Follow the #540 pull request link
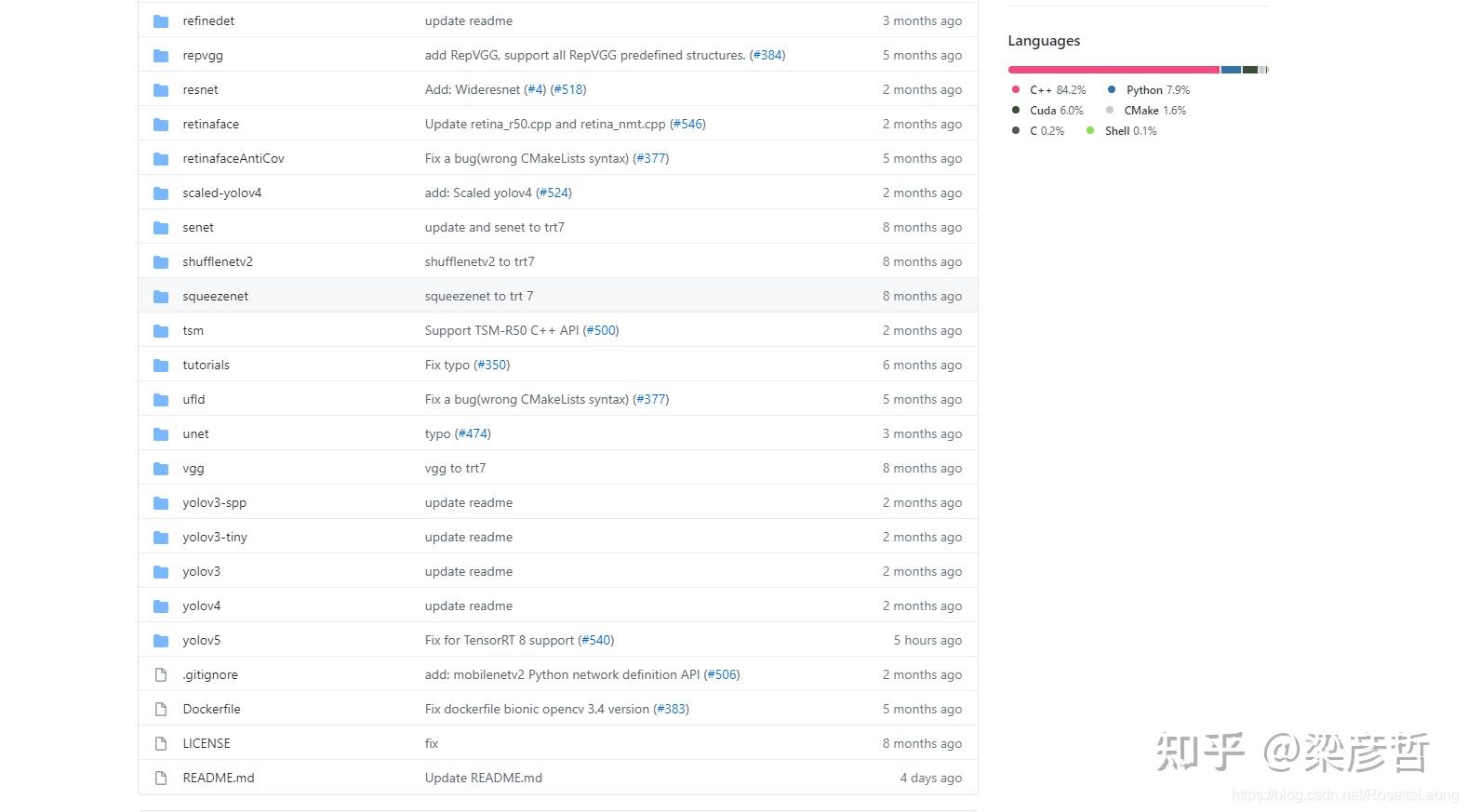Viewport: 1467px width, 812px height. click(596, 641)
